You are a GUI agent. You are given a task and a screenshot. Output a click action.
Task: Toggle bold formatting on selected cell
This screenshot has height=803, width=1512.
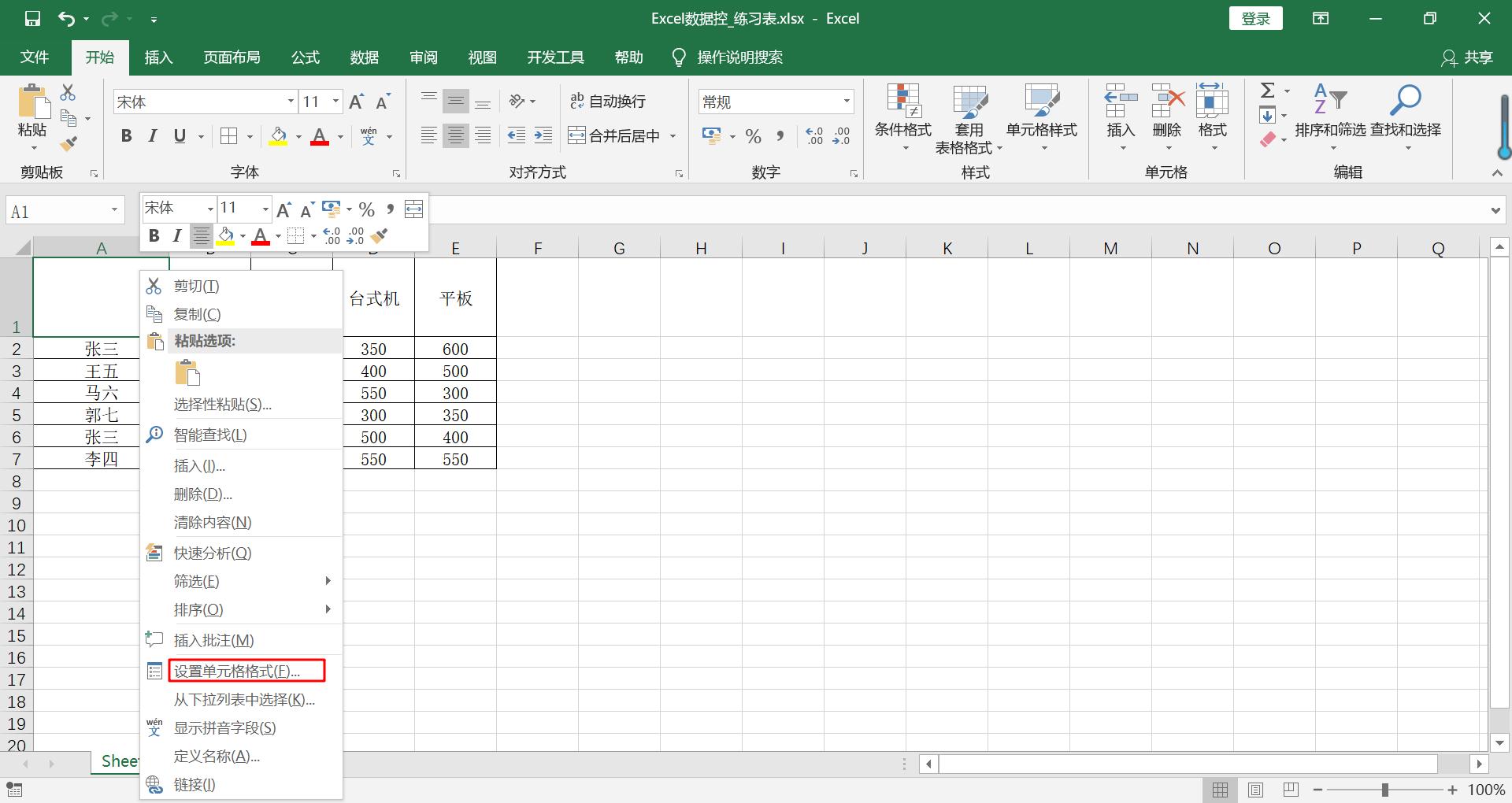(x=126, y=135)
